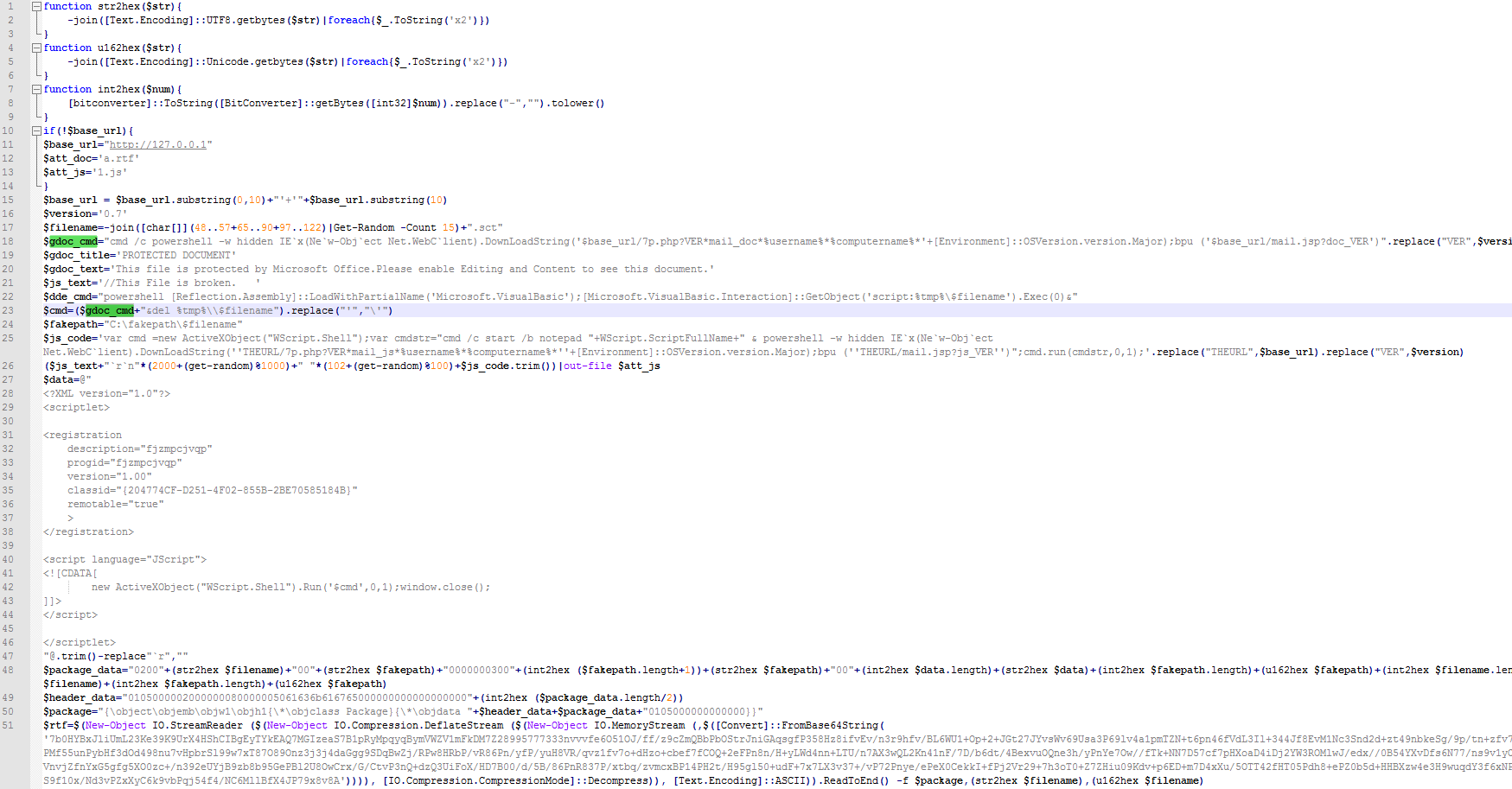
Task: Select line number 18 in the margin
Action: [x=8, y=241]
